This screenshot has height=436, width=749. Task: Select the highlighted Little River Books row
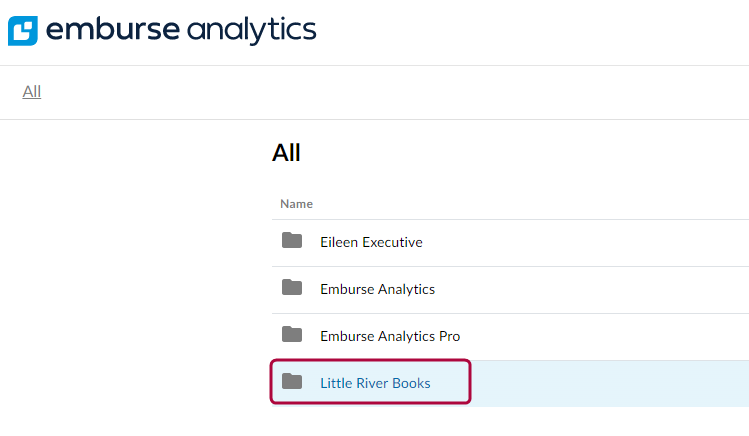point(510,384)
